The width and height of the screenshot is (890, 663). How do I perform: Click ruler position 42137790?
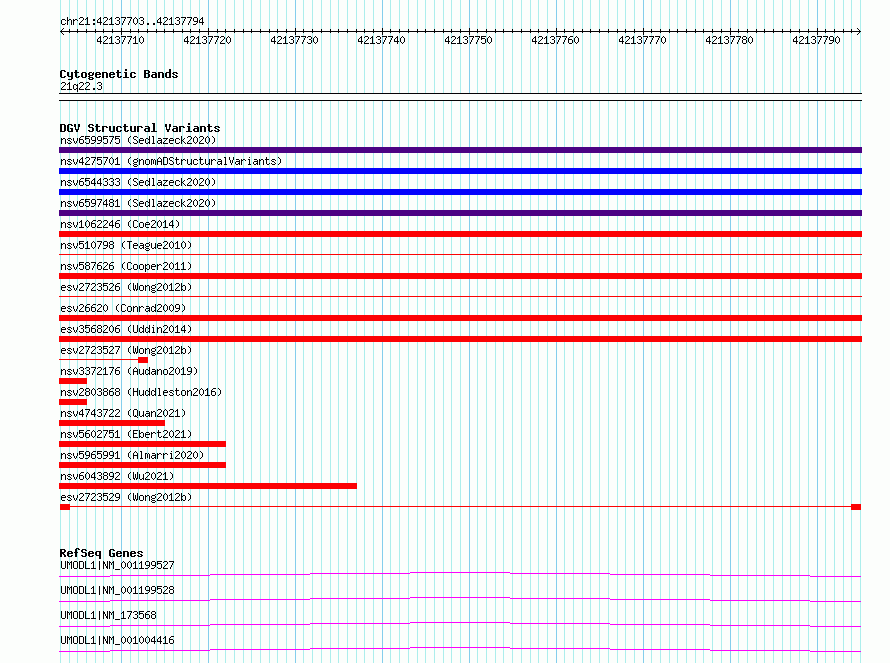[816, 40]
